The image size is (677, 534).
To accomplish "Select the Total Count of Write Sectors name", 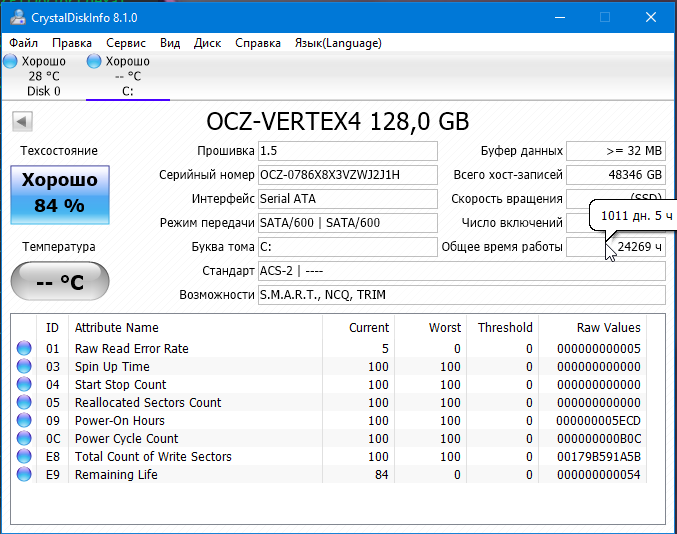I will click(153, 456).
